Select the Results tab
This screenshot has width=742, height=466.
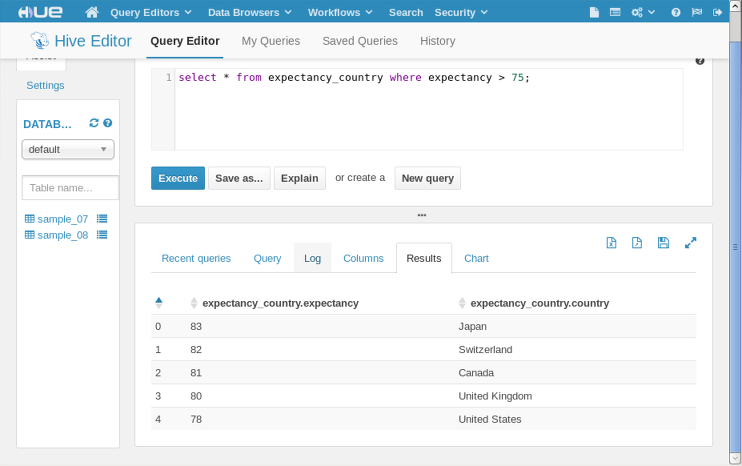tap(424, 258)
